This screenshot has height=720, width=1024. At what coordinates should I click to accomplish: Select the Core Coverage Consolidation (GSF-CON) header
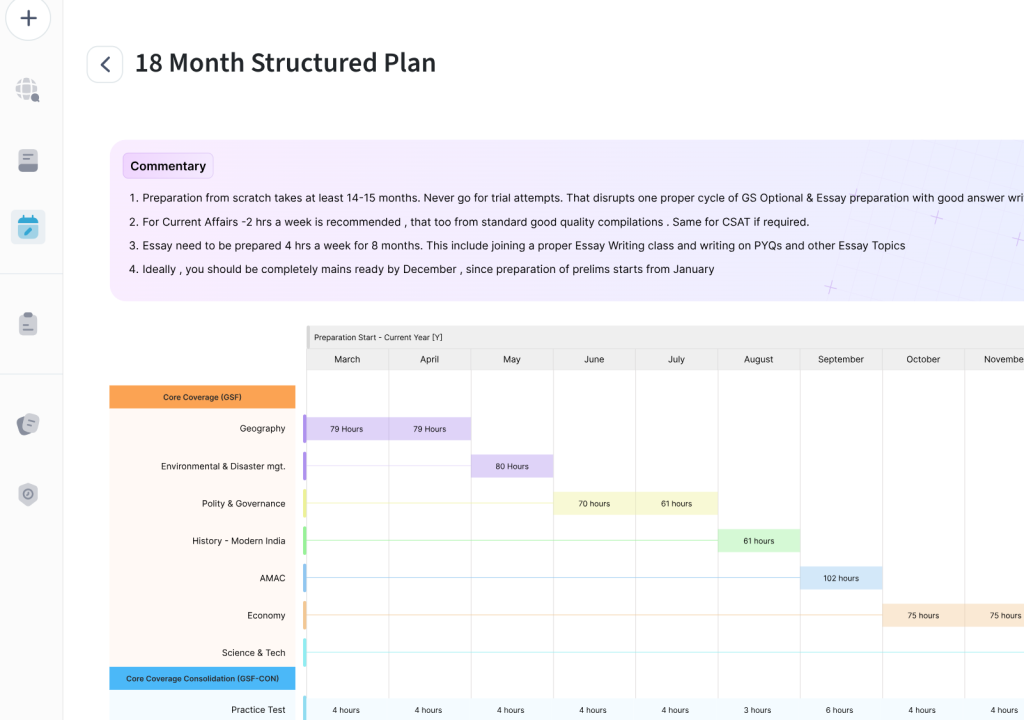point(202,679)
